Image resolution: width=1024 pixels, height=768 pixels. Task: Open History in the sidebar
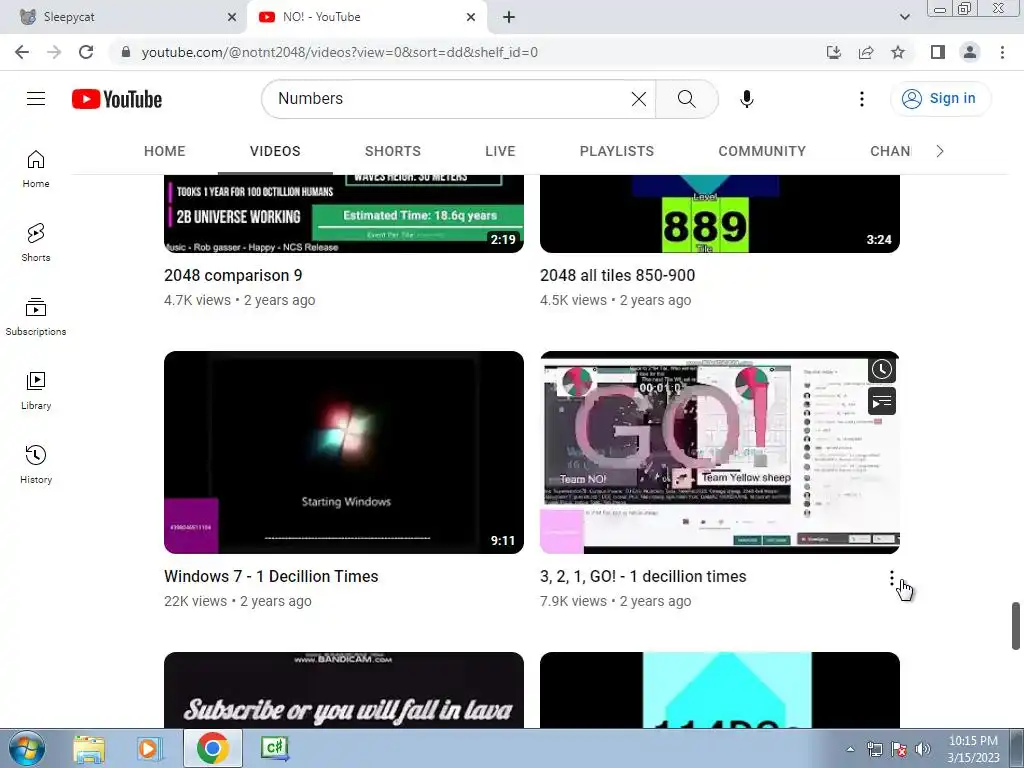[36, 465]
